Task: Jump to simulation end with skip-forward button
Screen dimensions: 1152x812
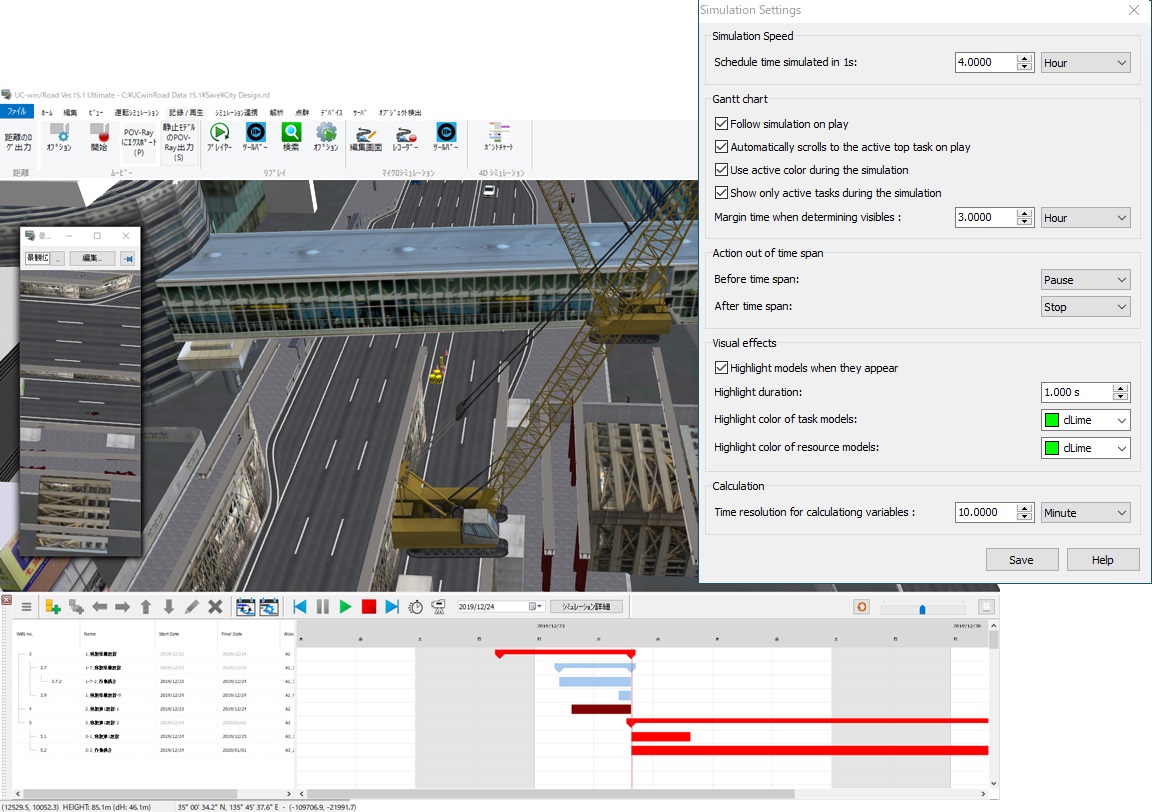Action: (x=392, y=607)
